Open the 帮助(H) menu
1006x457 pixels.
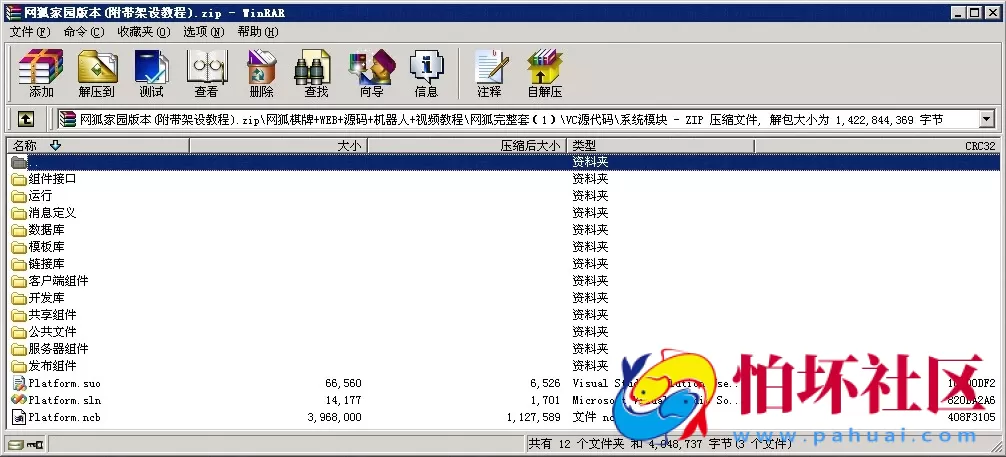[x=258, y=32]
